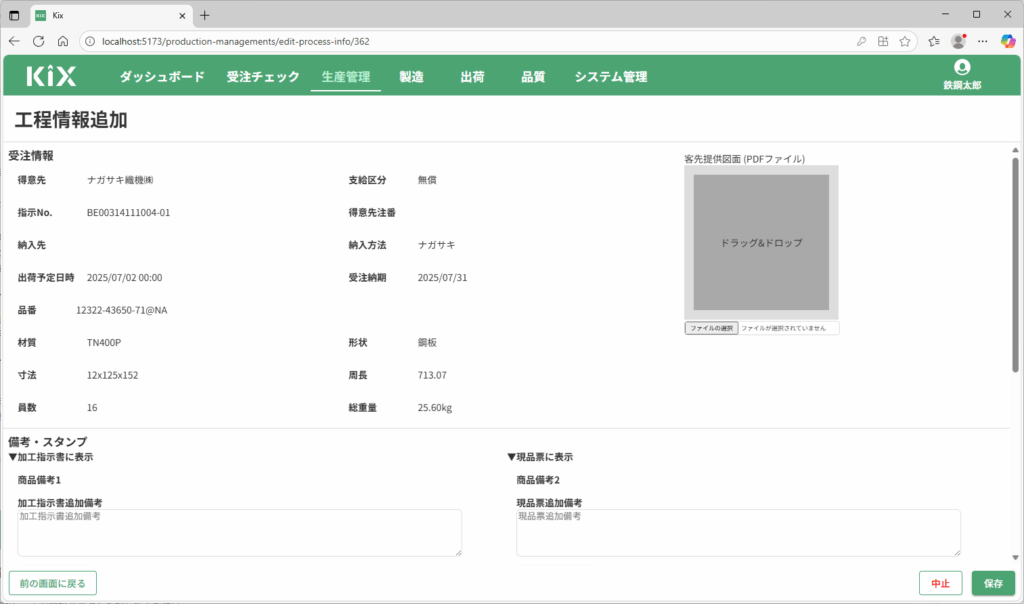Launch the Copilot icon
The height and width of the screenshot is (604, 1024).
point(1008,41)
